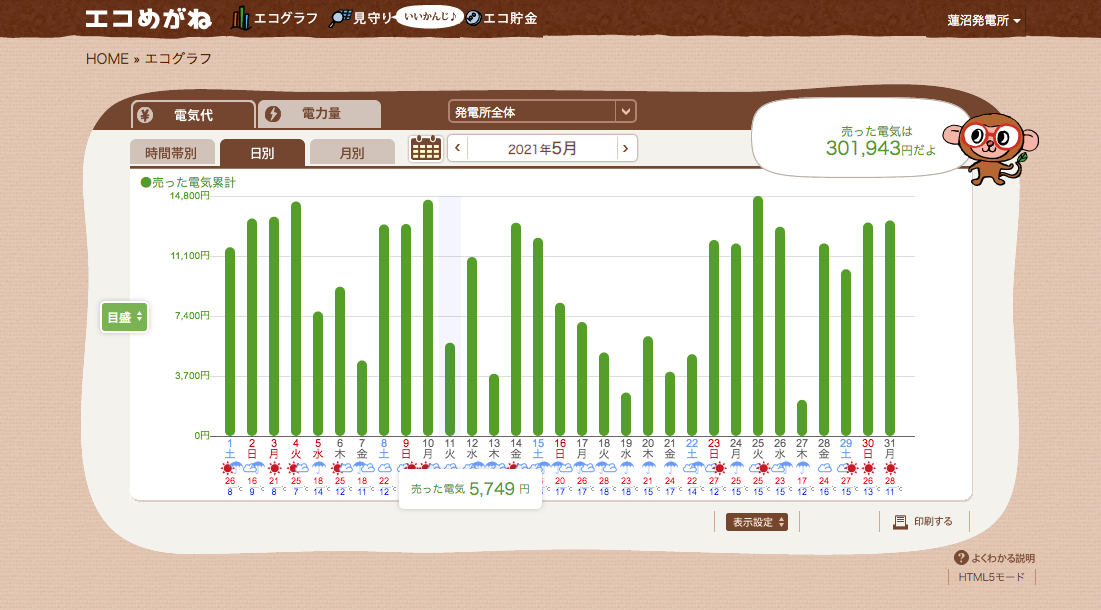Click the printer icon for 印刷する
Viewport: 1101px width, 610px height.
(900, 522)
